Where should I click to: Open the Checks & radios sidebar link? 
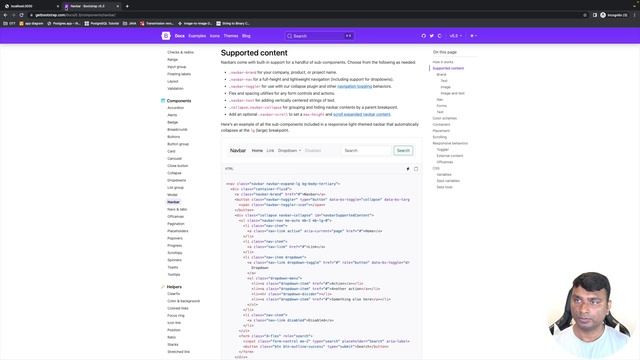[180, 52]
